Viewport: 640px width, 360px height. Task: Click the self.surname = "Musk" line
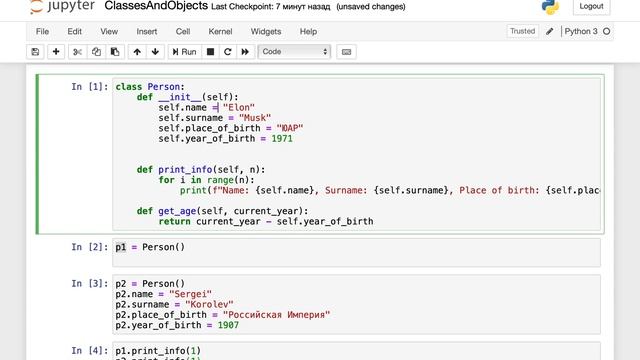click(215, 118)
